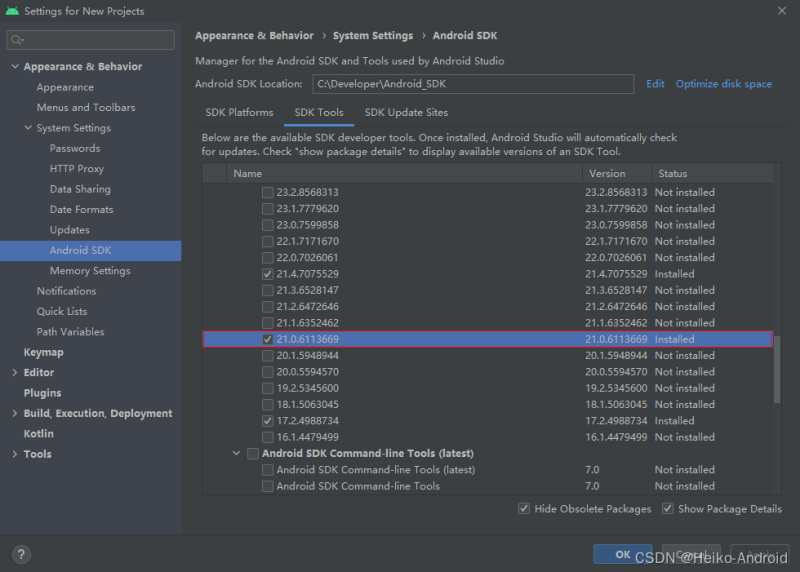Click the search magnifier icon in settings

click(17, 40)
